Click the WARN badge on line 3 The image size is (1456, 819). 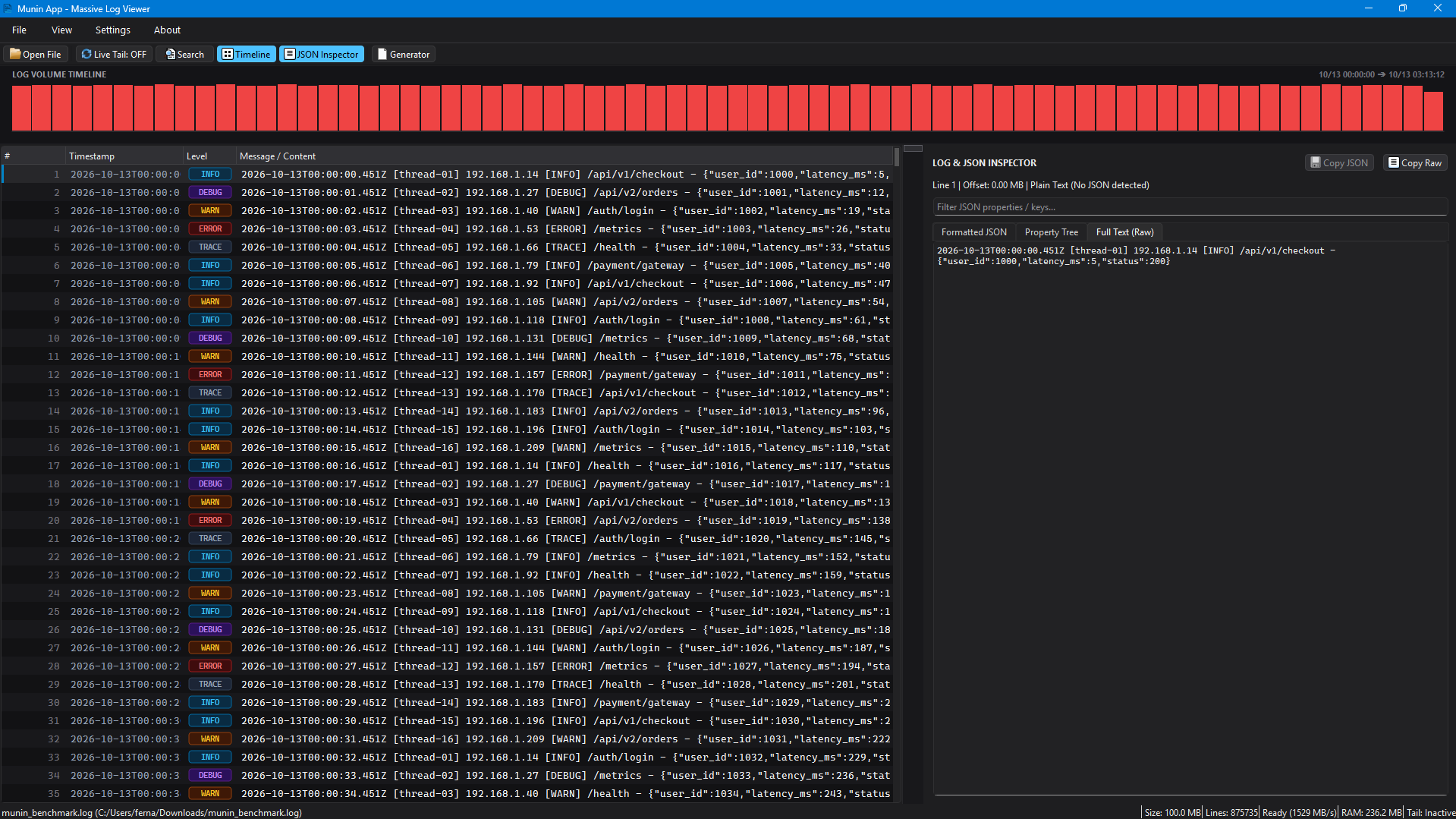coord(210,211)
